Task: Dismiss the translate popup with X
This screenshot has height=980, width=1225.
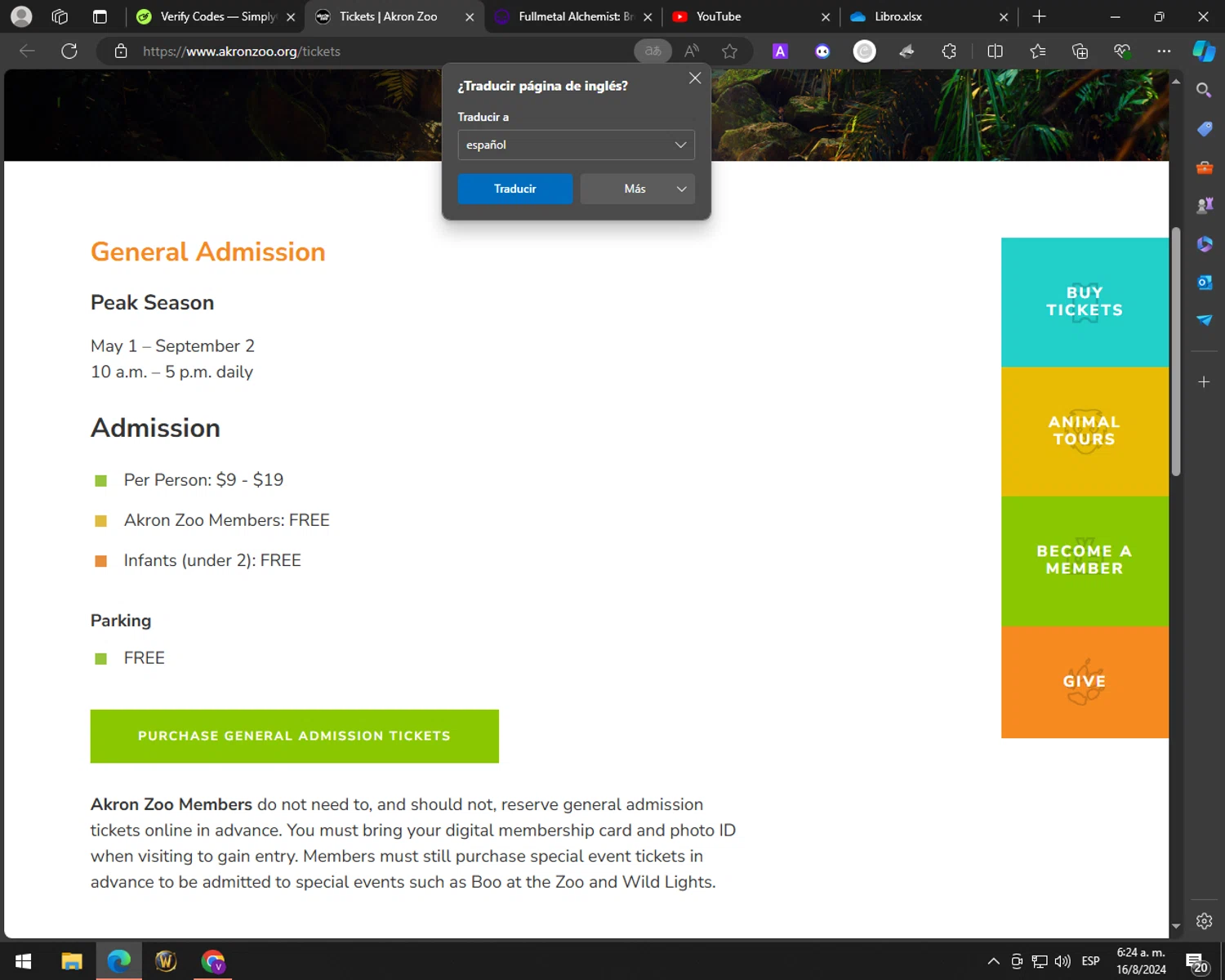Action: 695,78
